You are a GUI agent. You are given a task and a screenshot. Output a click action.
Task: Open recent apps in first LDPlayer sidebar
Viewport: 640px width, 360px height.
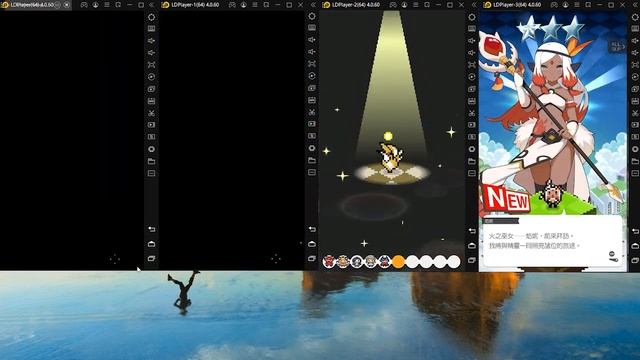coord(151,258)
